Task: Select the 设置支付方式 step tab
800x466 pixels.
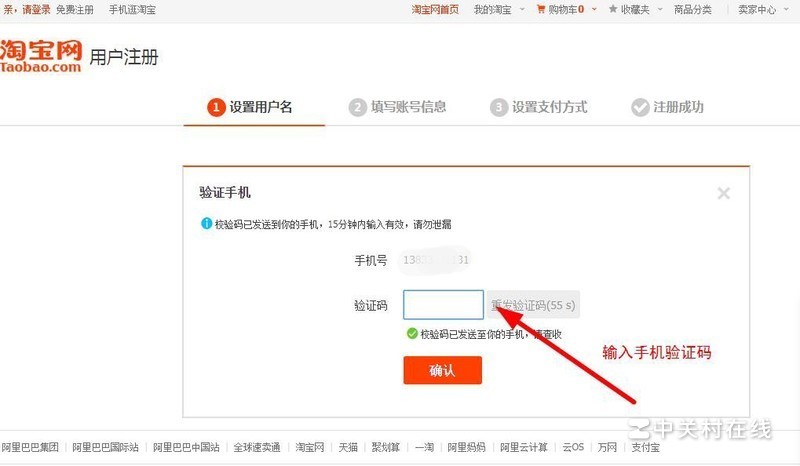Action: click(538, 107)
